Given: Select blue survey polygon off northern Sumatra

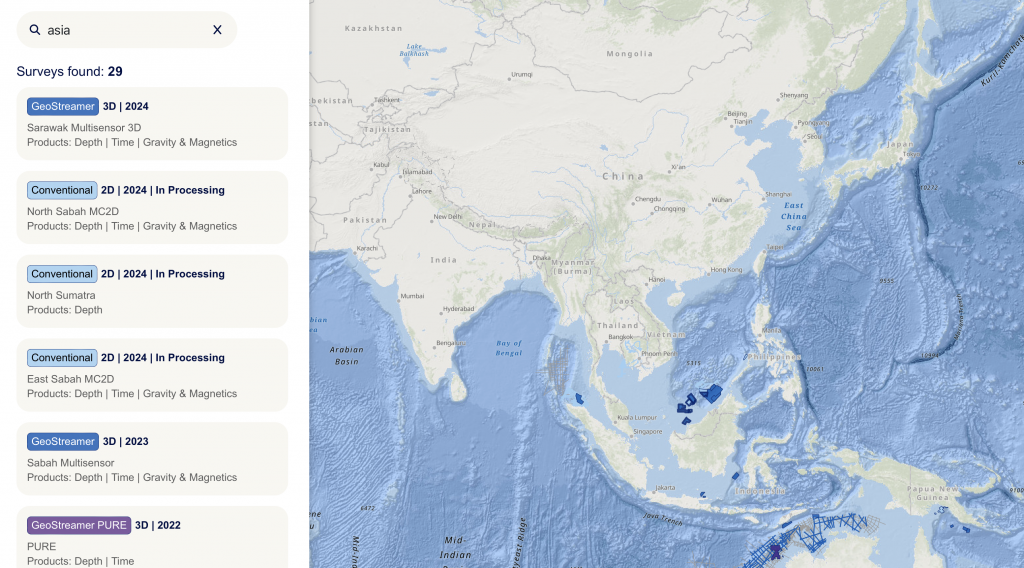Looking at the screenshot, I should coord(579,398).
